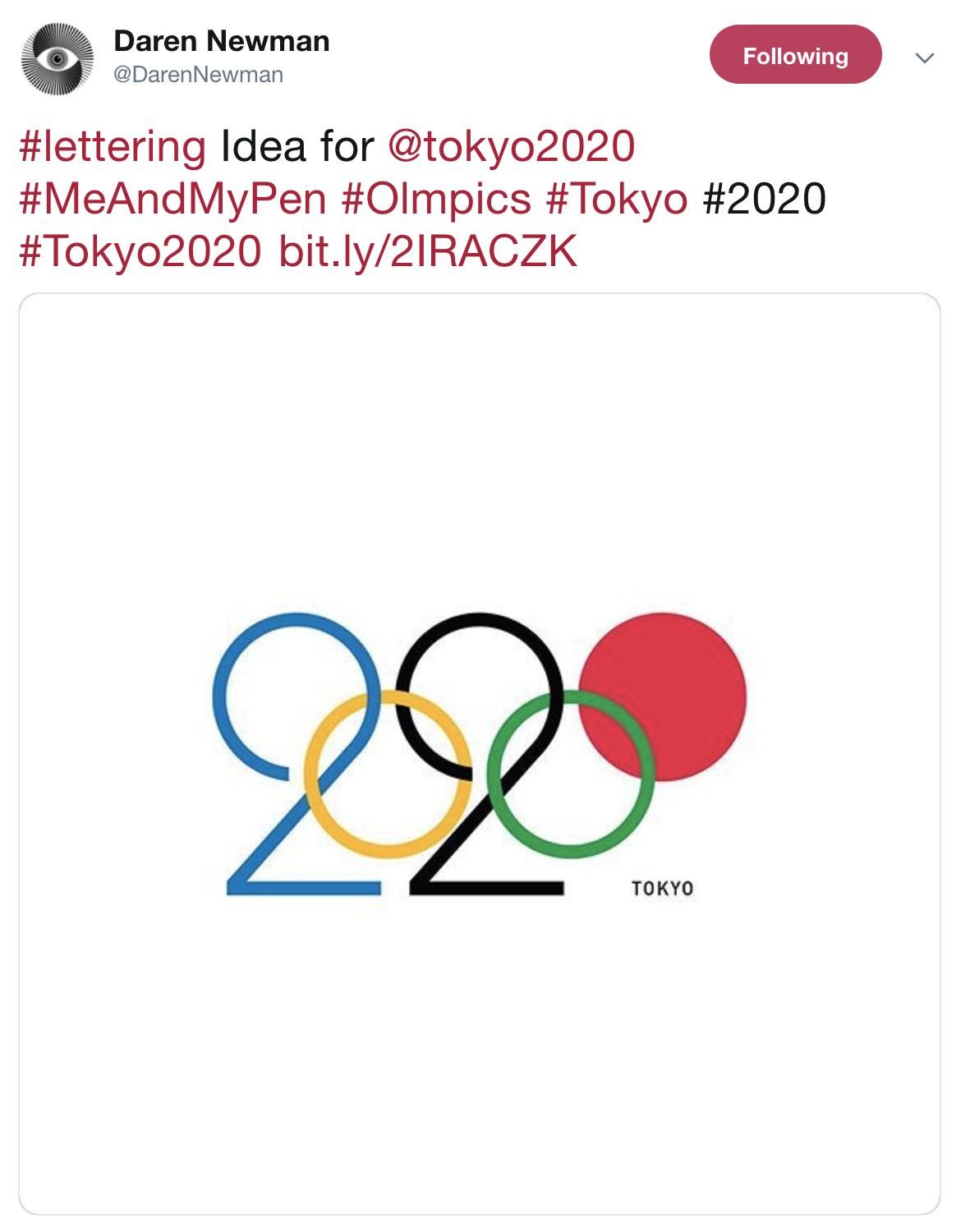Toggle the Following button
Image resolution: width=961 pixels, height=1232 pixels.
coord(795,54)
